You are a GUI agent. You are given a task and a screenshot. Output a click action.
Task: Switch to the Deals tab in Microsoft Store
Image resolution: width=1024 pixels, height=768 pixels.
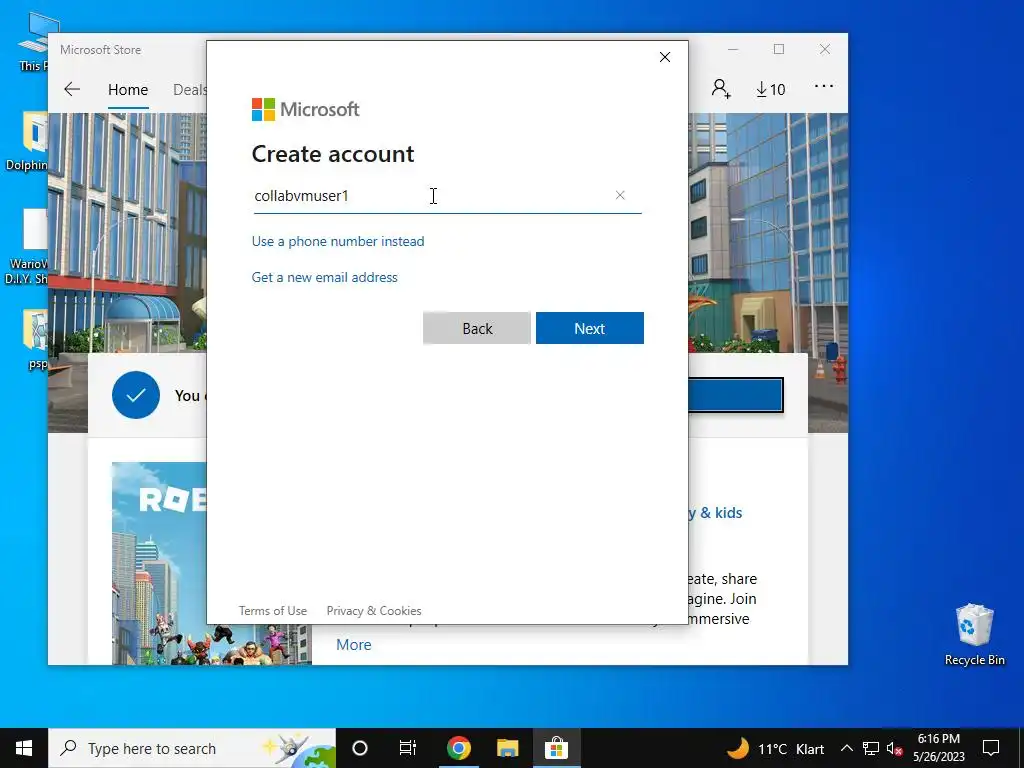pos(189,89)
